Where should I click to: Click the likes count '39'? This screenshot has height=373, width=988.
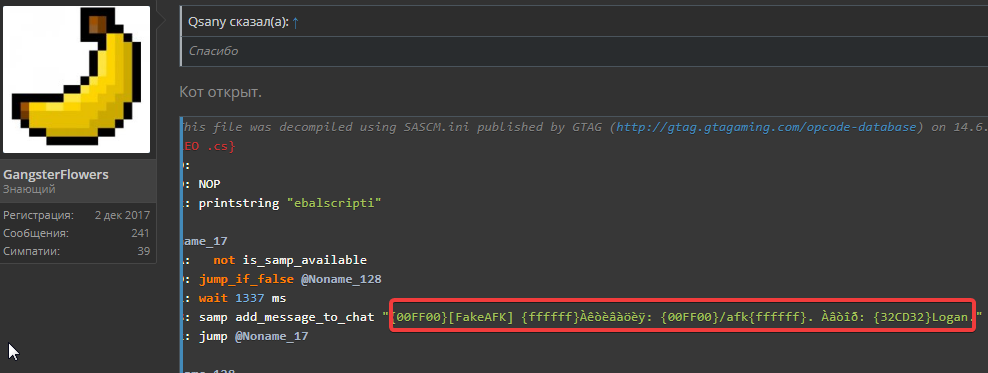144,251
